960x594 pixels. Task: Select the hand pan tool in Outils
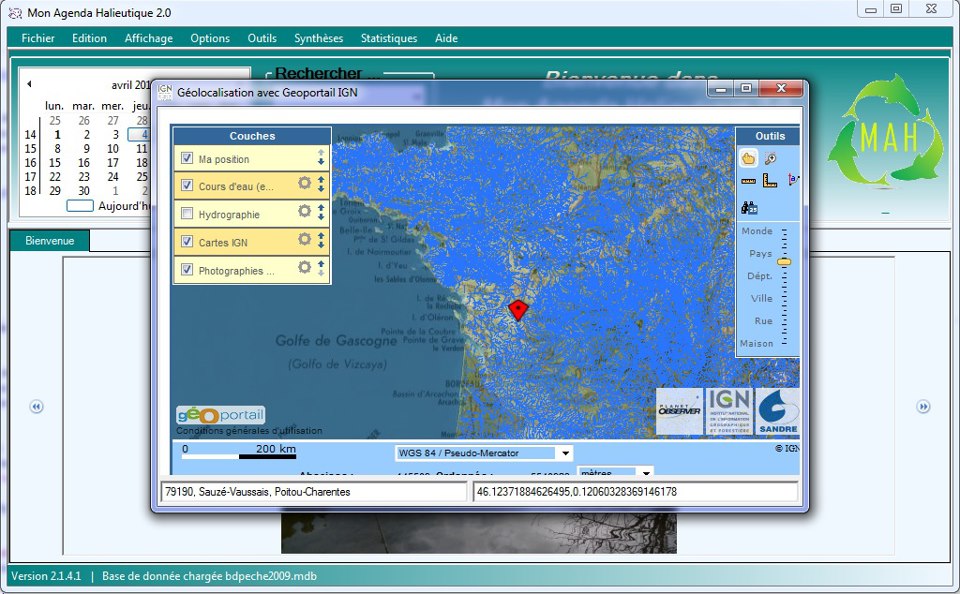[748, 159]
